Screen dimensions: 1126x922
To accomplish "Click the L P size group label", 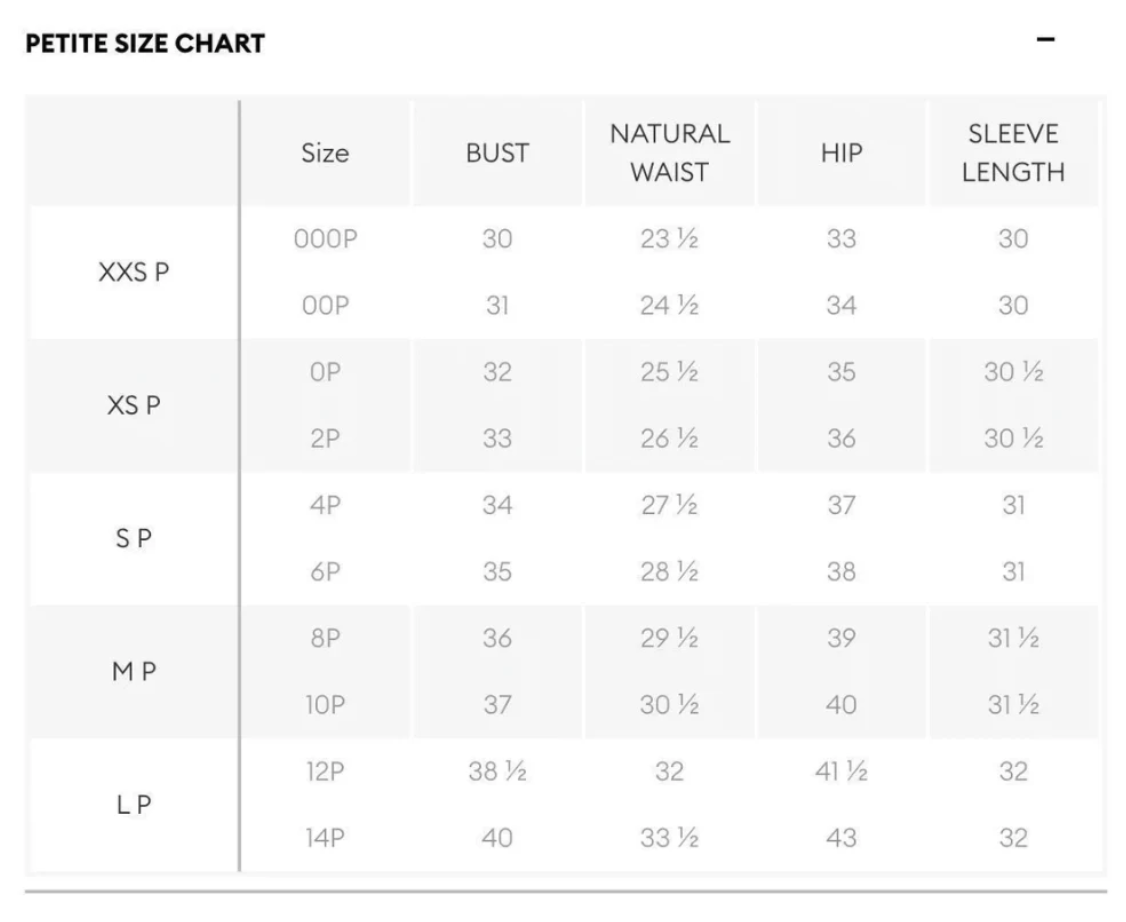I will pos(134,804).
